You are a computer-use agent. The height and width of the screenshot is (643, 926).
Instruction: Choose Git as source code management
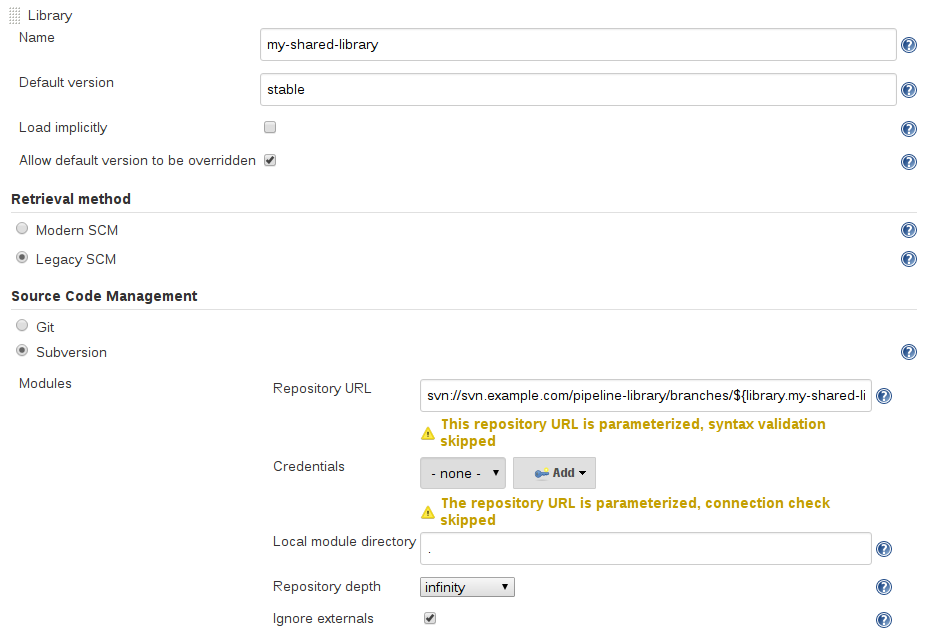[23, 327]
